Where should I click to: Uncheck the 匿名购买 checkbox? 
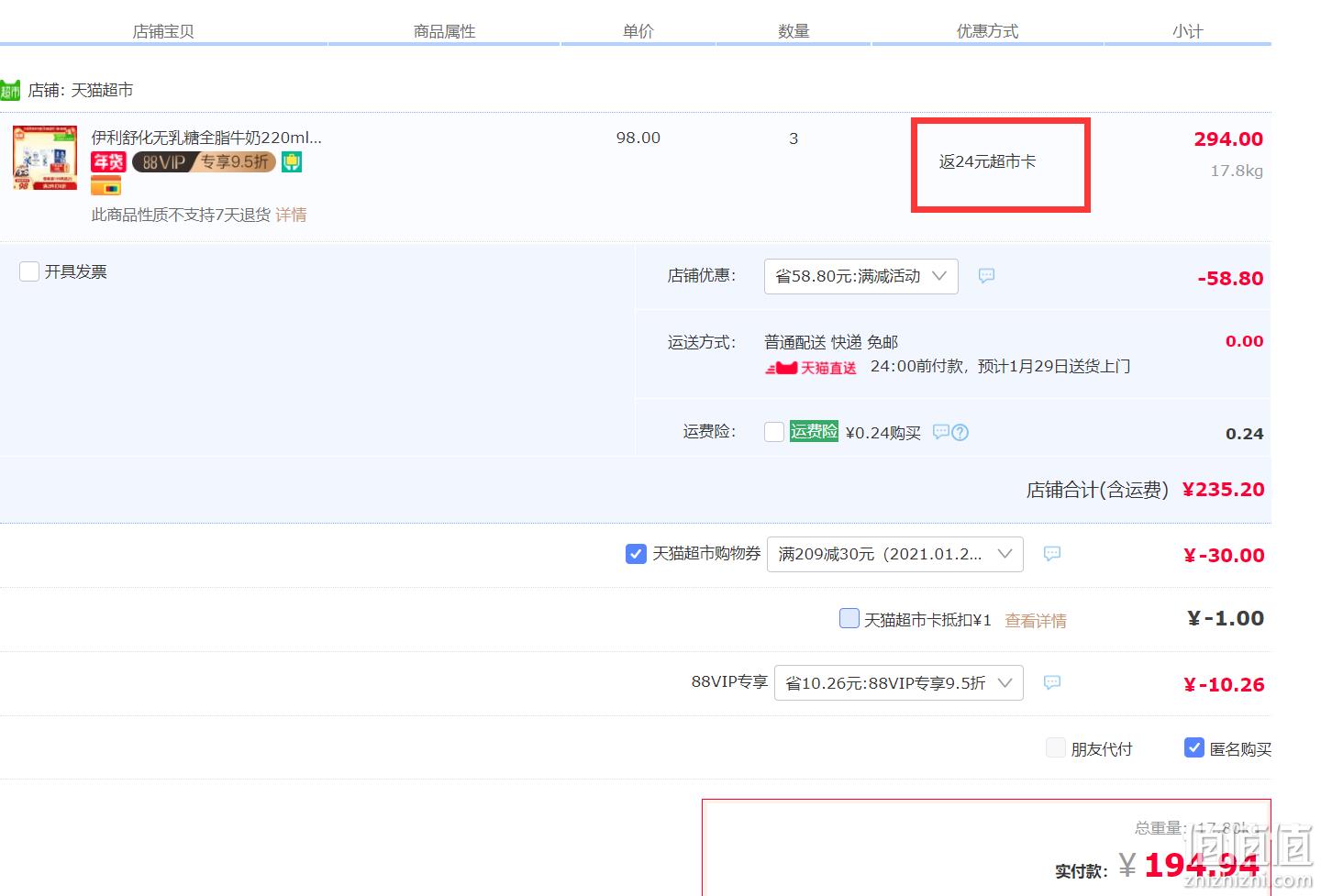1194,747
